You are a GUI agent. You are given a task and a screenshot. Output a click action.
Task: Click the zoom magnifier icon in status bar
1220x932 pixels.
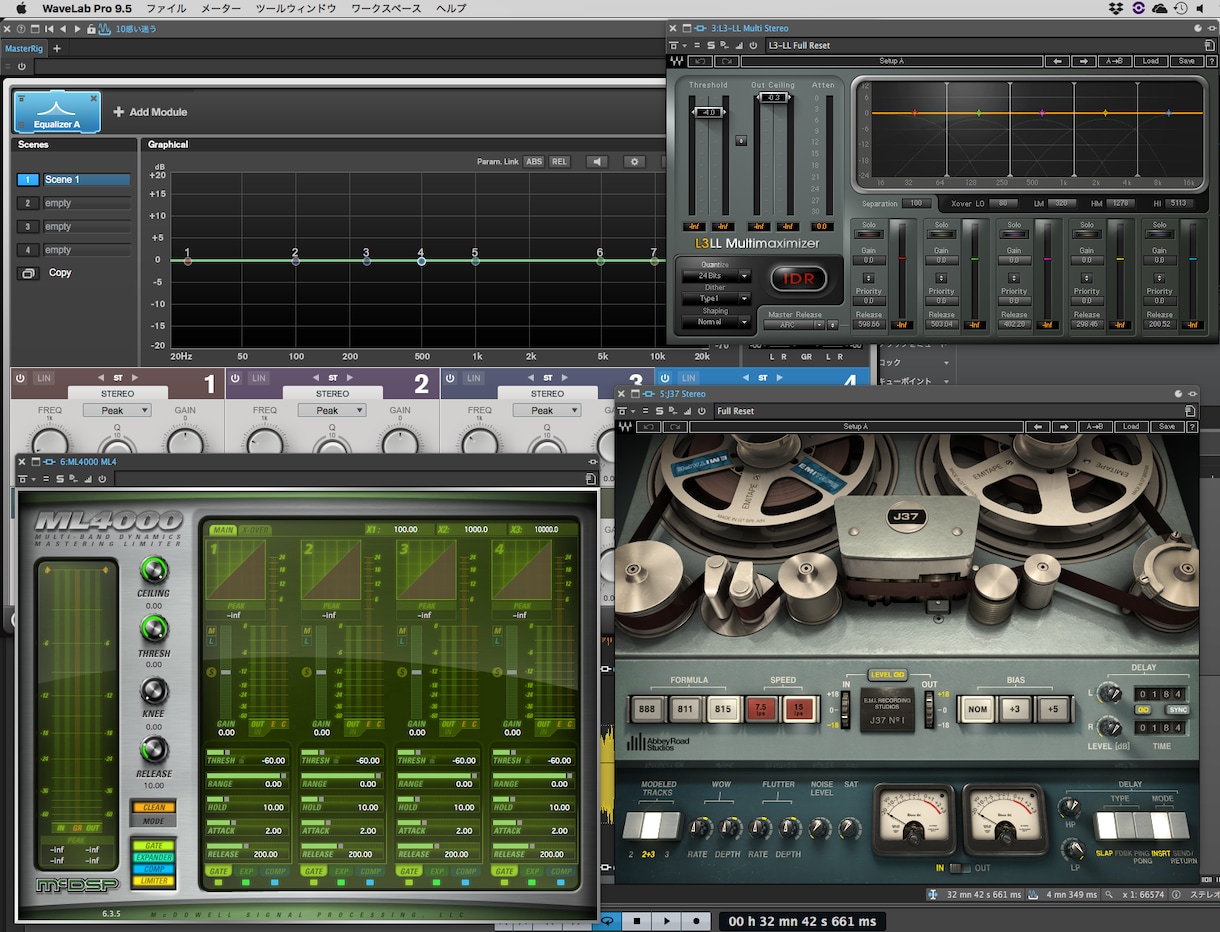click(x=1108, y=893)
